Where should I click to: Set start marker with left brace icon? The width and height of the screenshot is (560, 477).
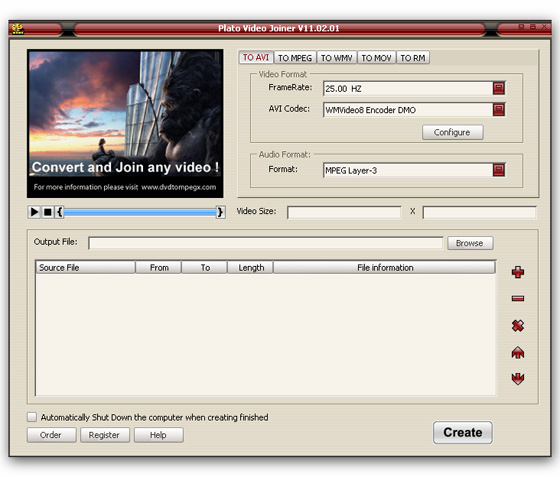59,212
